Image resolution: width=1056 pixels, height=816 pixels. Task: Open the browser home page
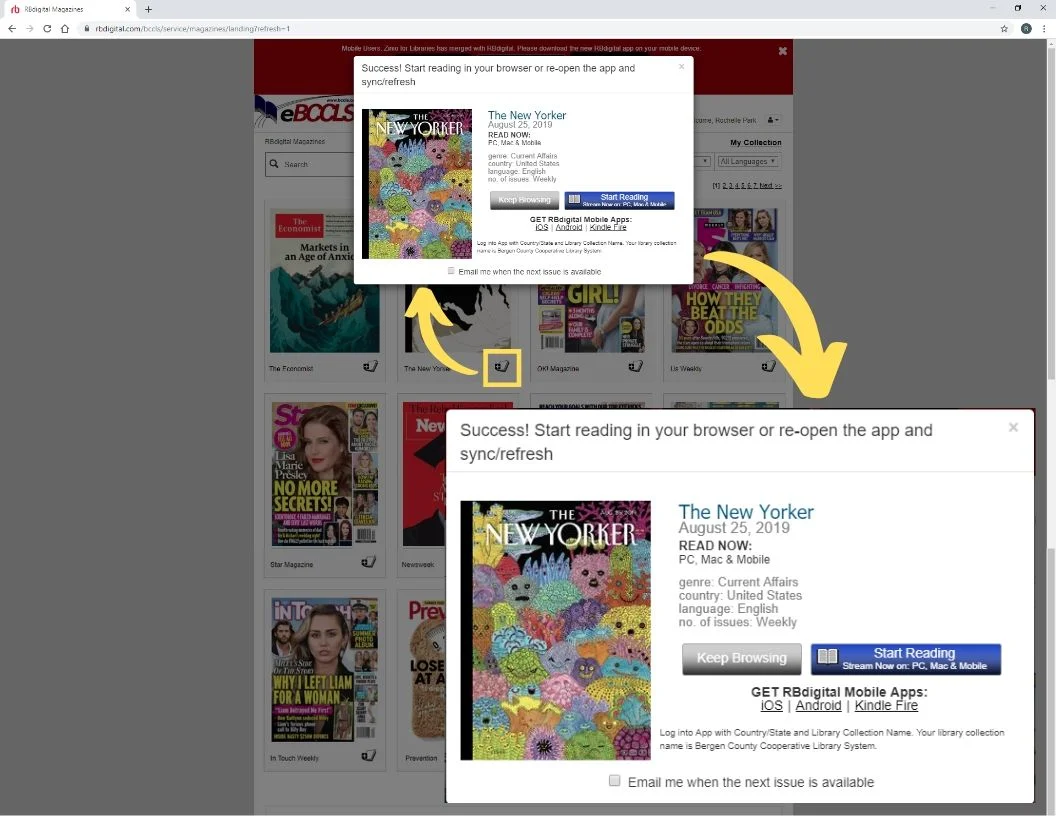(65, 28)
